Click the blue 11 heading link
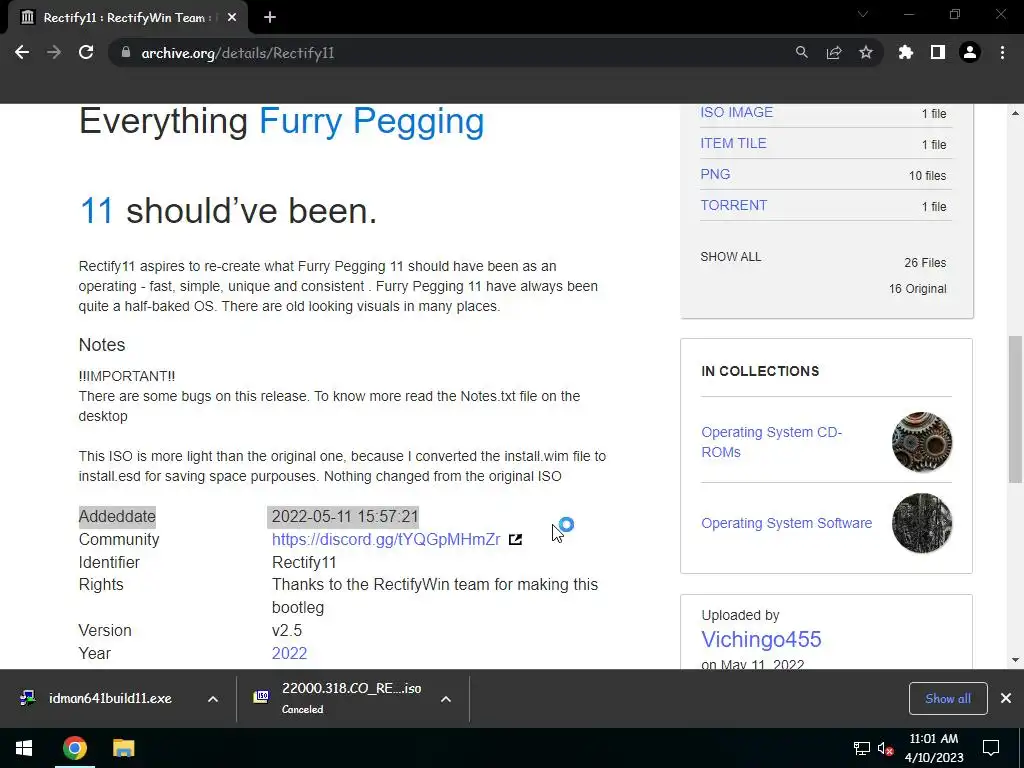1024x768 pixels. (x=97, y=210)
